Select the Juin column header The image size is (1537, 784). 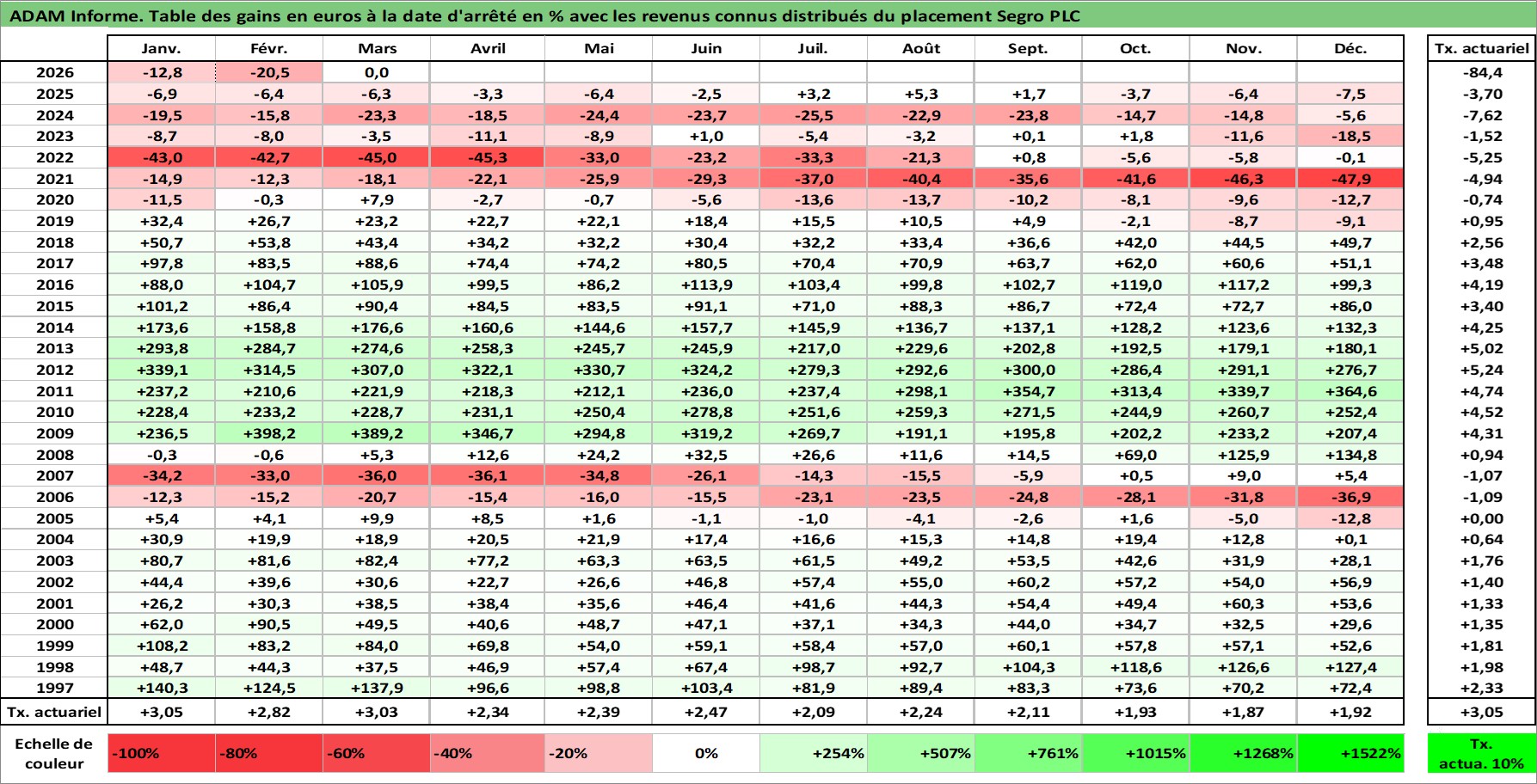(706, 48)
